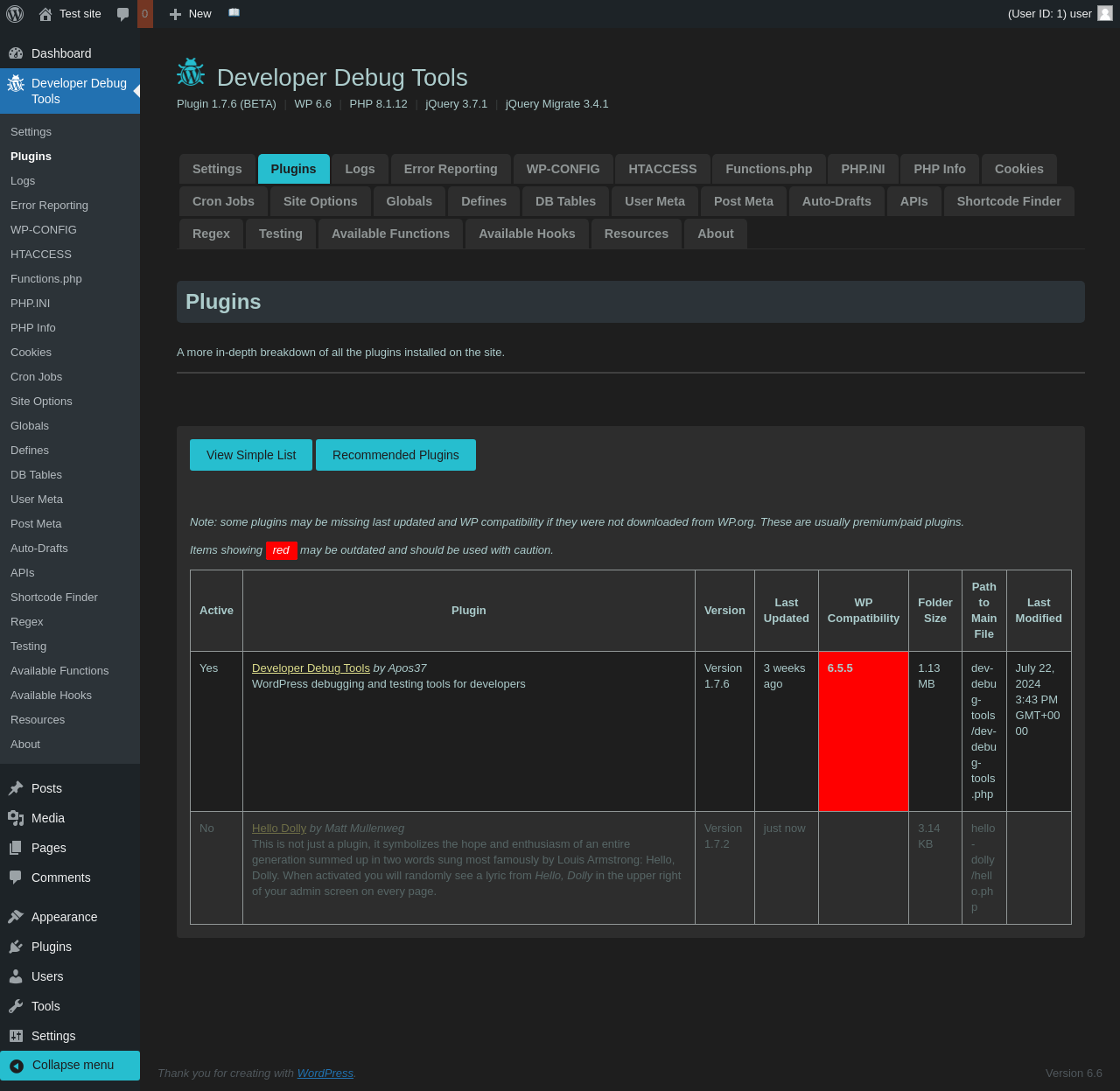The height and width of the screenshot is (1091, 1120).
Task: Open the Hello Dolly plugin link
Action: [279, 829]
